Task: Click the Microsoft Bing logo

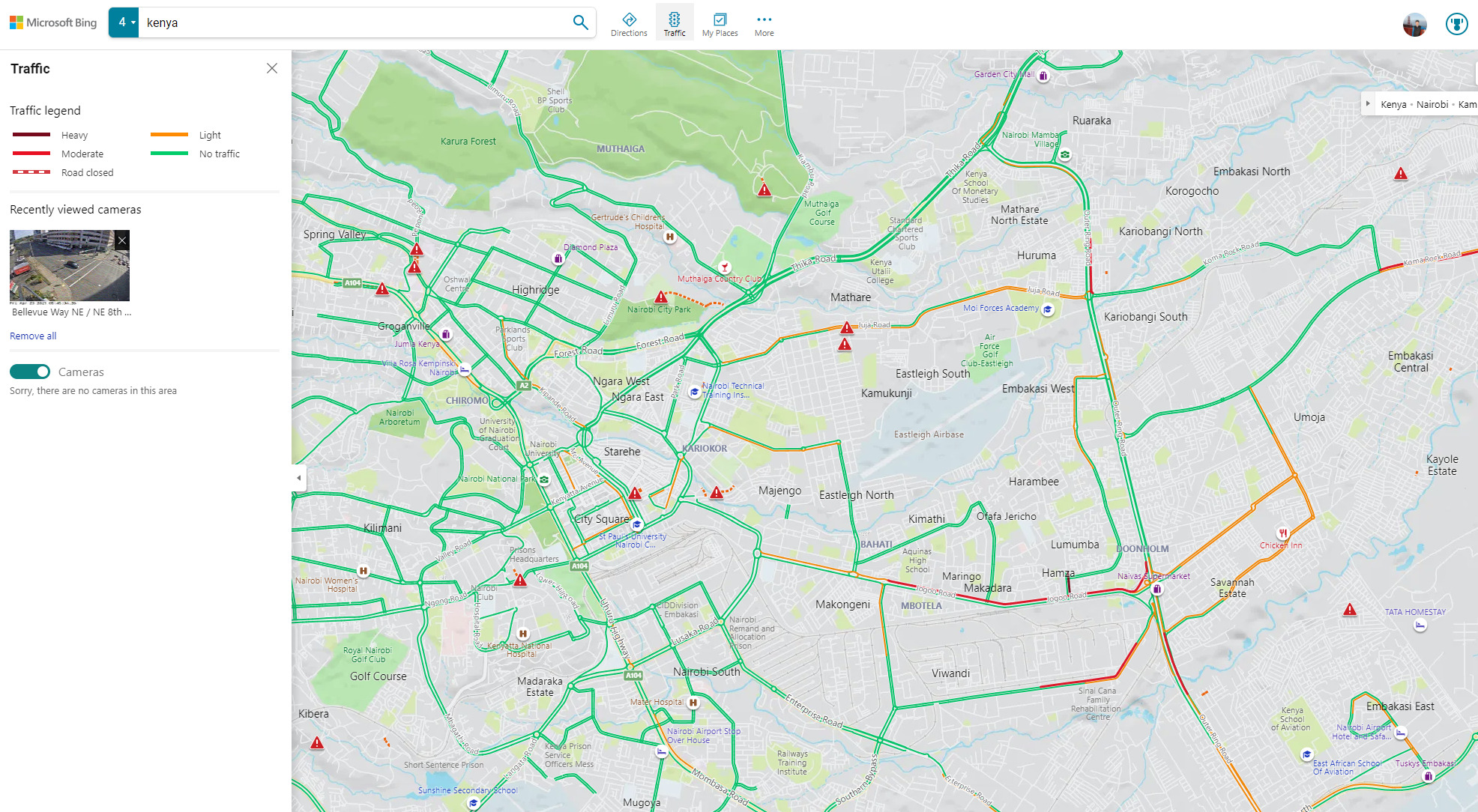Action: (52, 22)
